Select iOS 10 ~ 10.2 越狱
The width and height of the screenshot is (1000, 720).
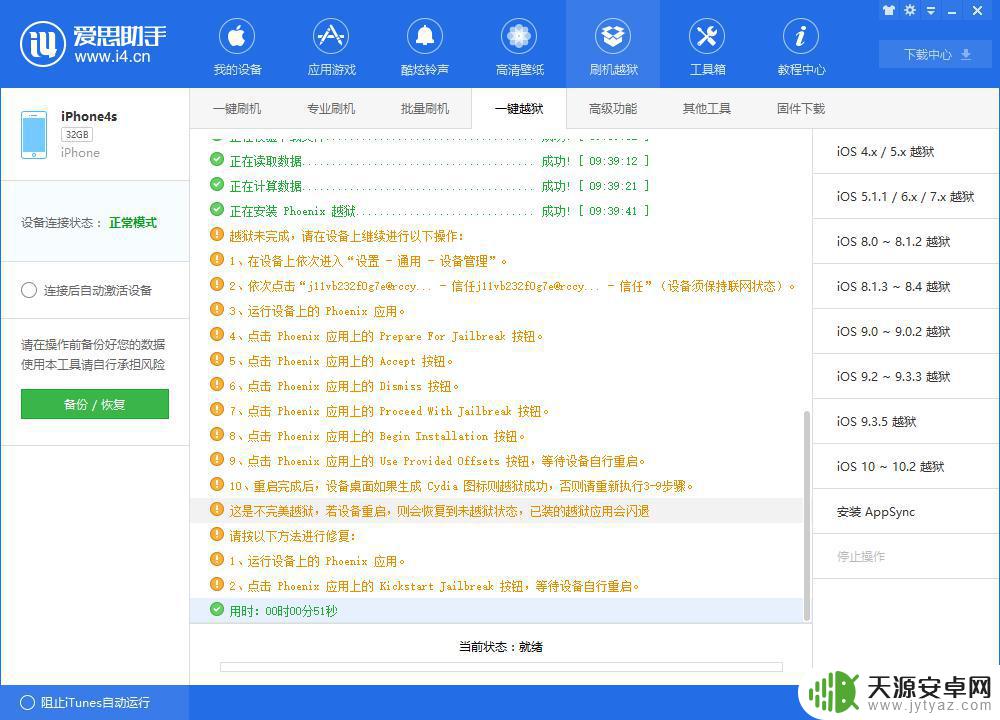[906, 467]
